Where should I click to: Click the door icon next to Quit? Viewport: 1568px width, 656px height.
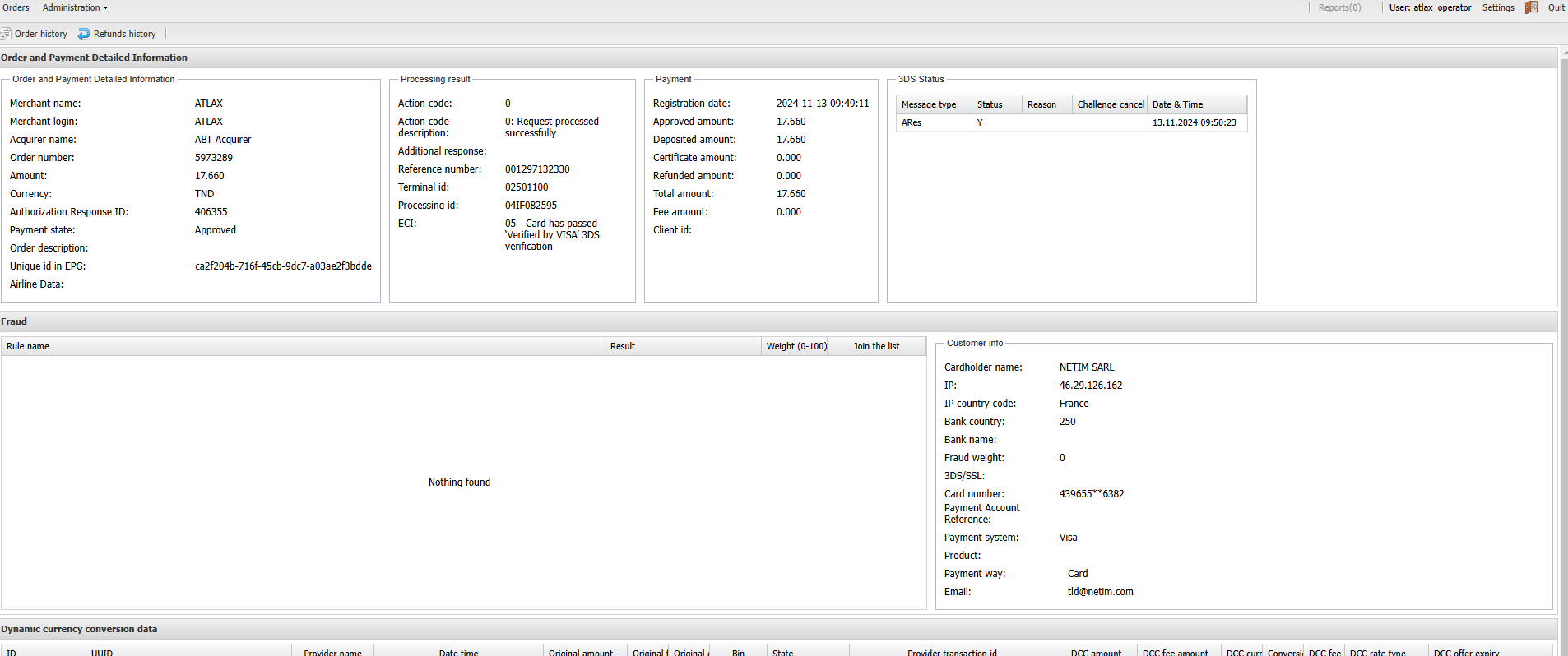[1531, 7]
